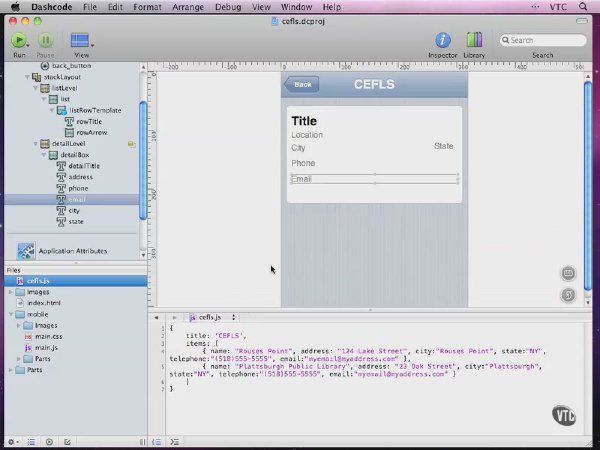Click the green Run button
Viewport: 600px width, 450px height.
(19, 40)
